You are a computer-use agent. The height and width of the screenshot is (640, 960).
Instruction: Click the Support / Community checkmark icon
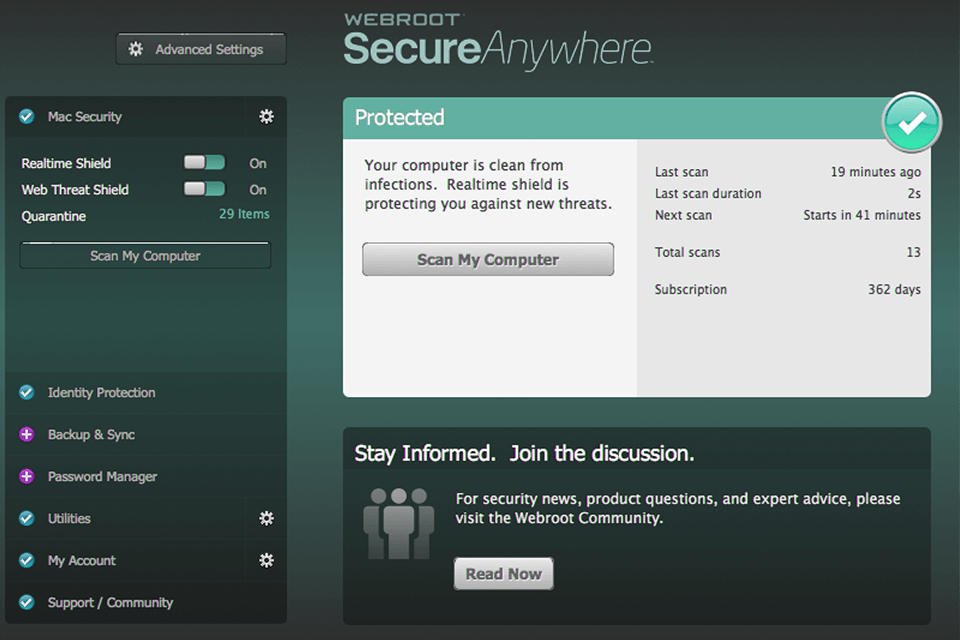tap(27, 602)
